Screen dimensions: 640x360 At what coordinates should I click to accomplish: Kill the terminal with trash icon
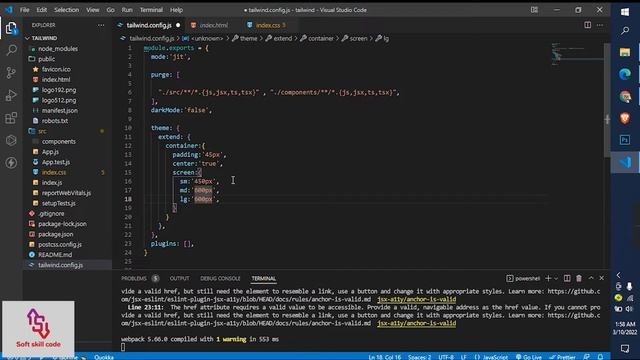pos(579,278)
